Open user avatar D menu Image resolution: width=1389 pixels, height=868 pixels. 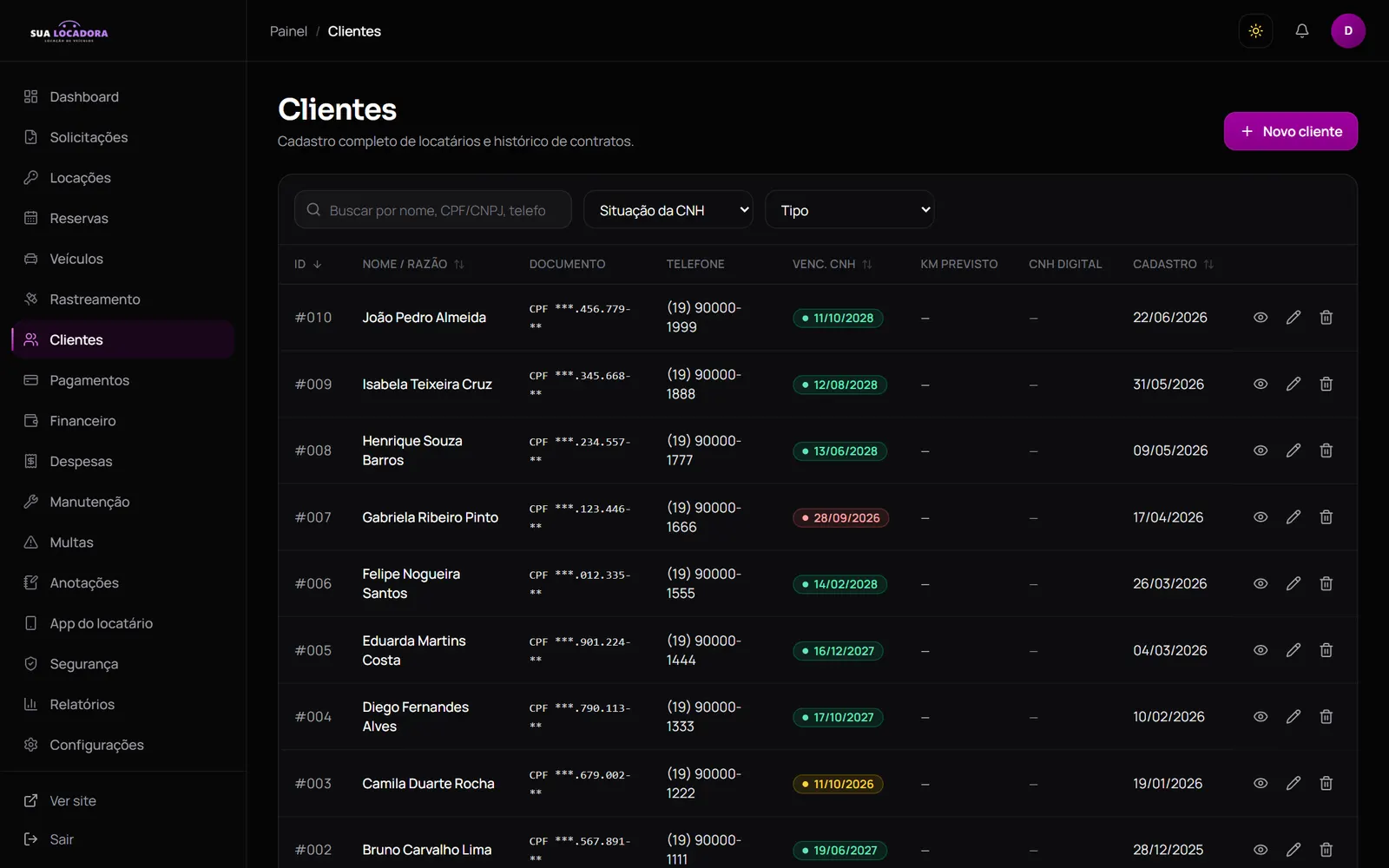pyautogui.click(x=1348, y=31)
